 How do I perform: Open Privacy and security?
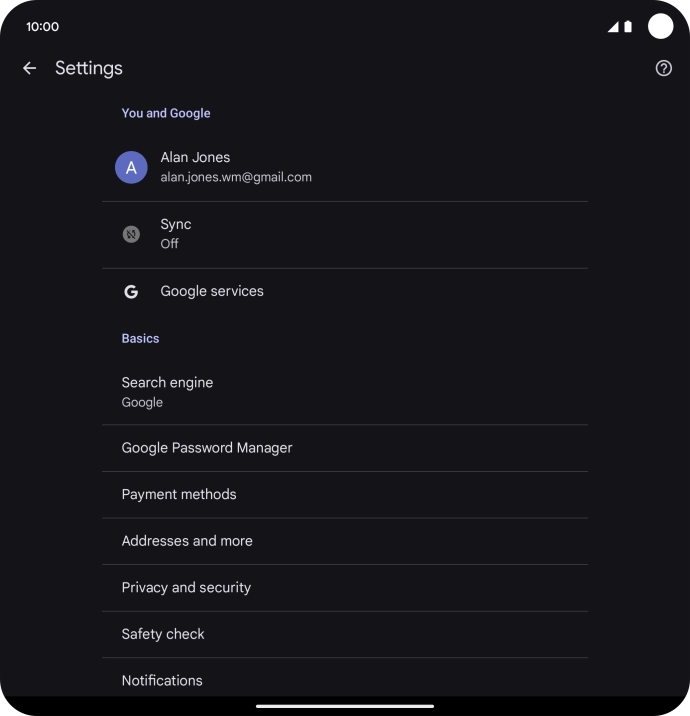[x=345, y=588]
